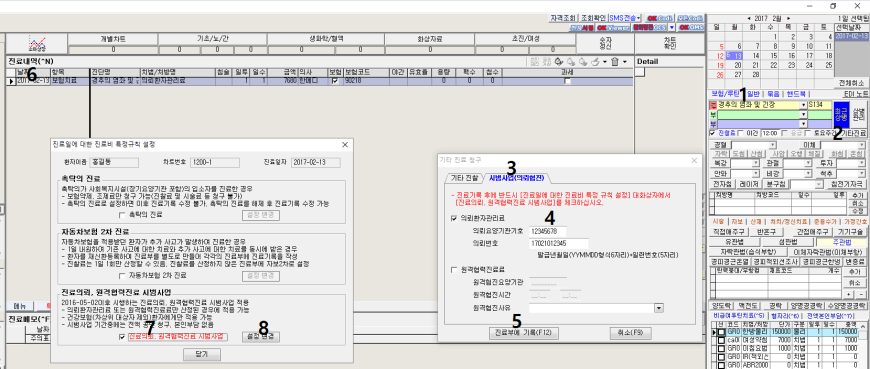The height and width of the screenshot is (369, 870).
Task: Close the 기타 진료 청구 dialog
Action: 694,160
